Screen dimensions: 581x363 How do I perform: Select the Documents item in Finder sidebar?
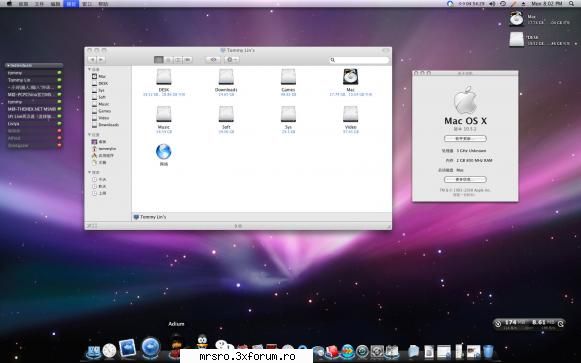click(x=99, y=163)
